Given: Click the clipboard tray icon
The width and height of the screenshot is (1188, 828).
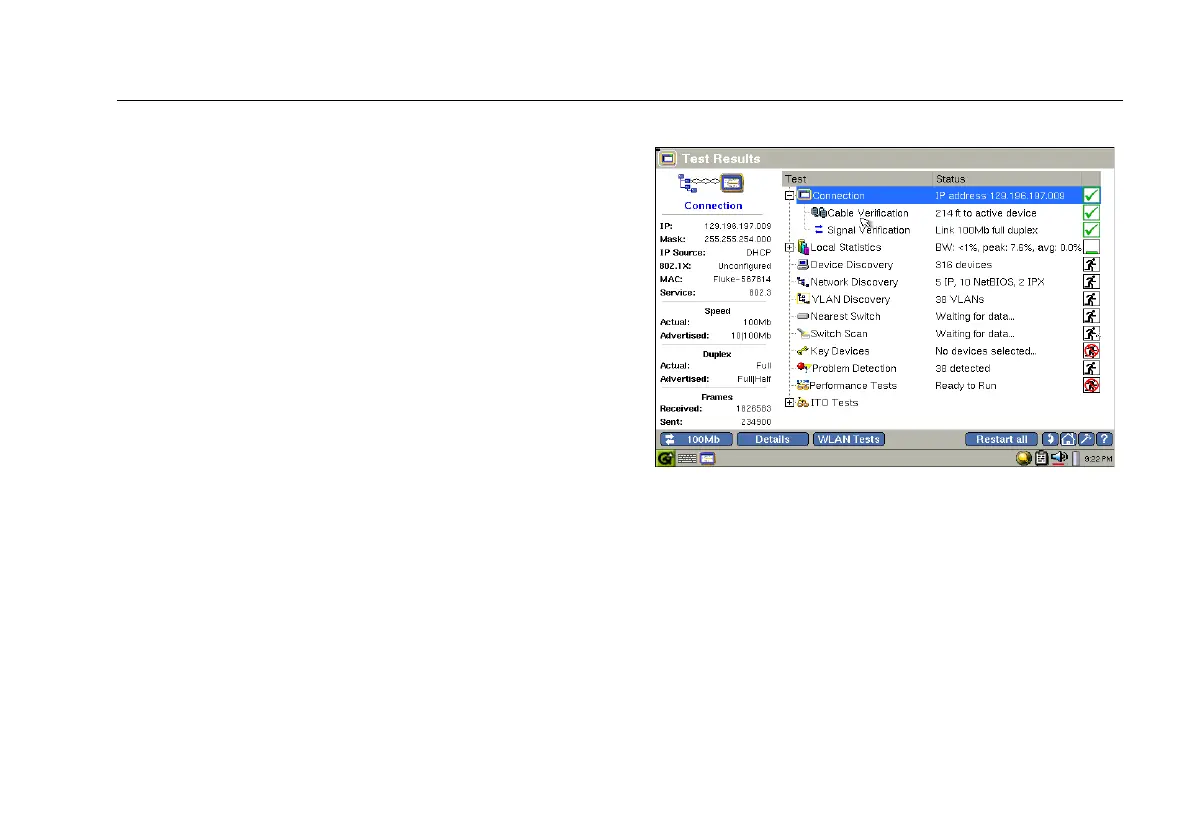Looking at the screenshot, I should pos(1042,458).
